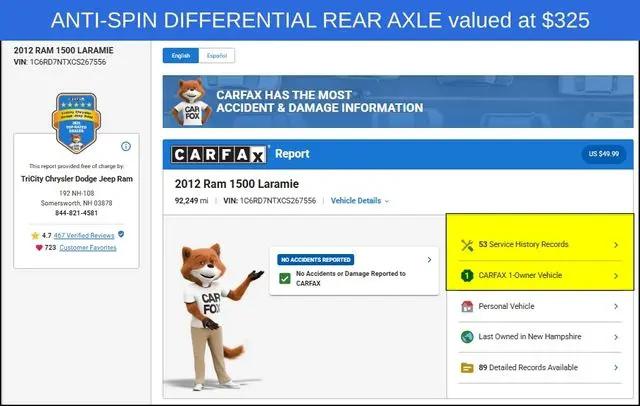Click the 2012 RAM 1500 LARAMIE sidebar heading
640x406 pixels.
tap(64, 50)
